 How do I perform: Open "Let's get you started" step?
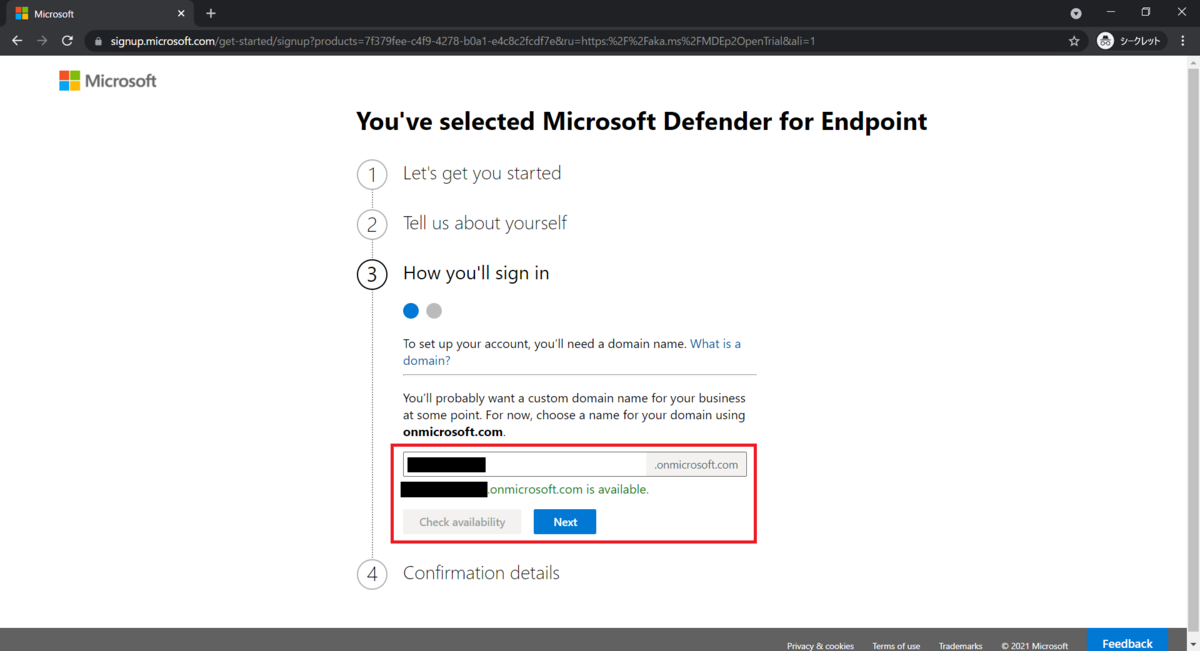(x=482, y=173)
